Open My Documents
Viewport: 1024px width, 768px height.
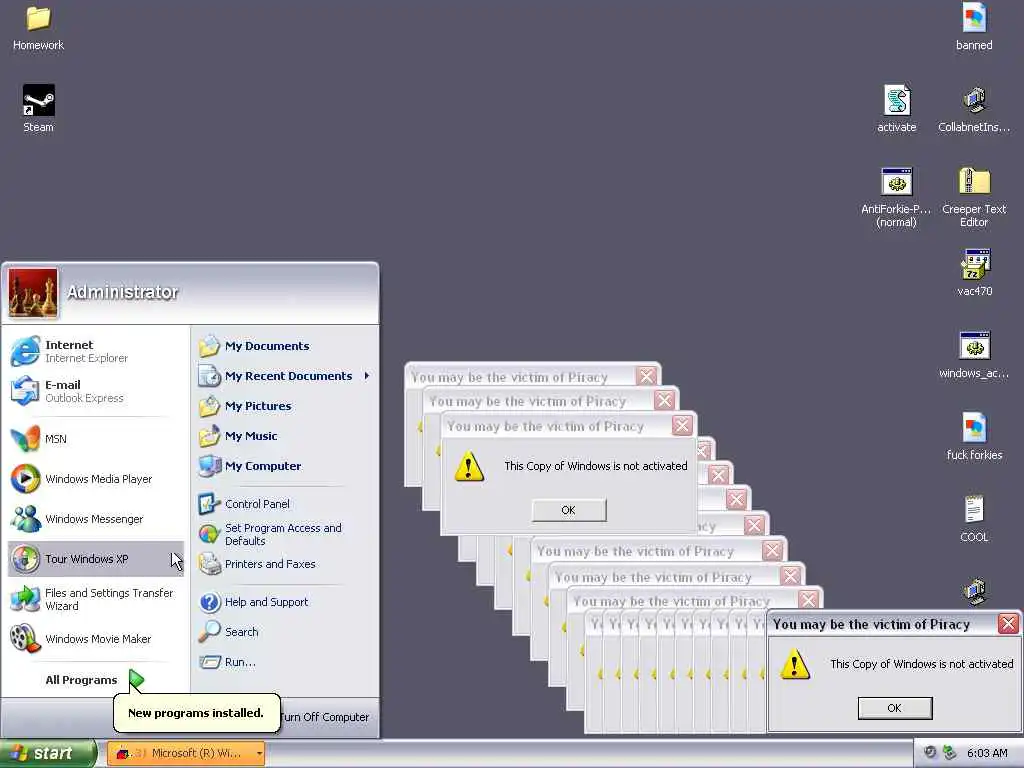(285, 345)
